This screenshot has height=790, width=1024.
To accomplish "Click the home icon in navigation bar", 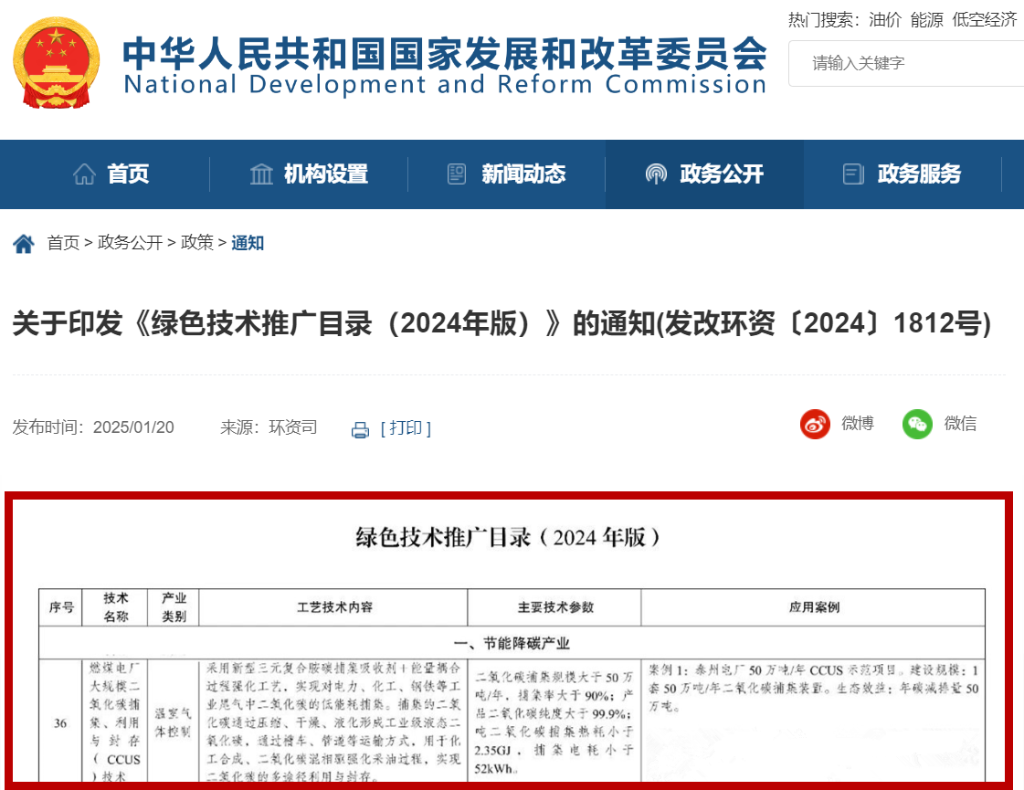I will point(84,174).
